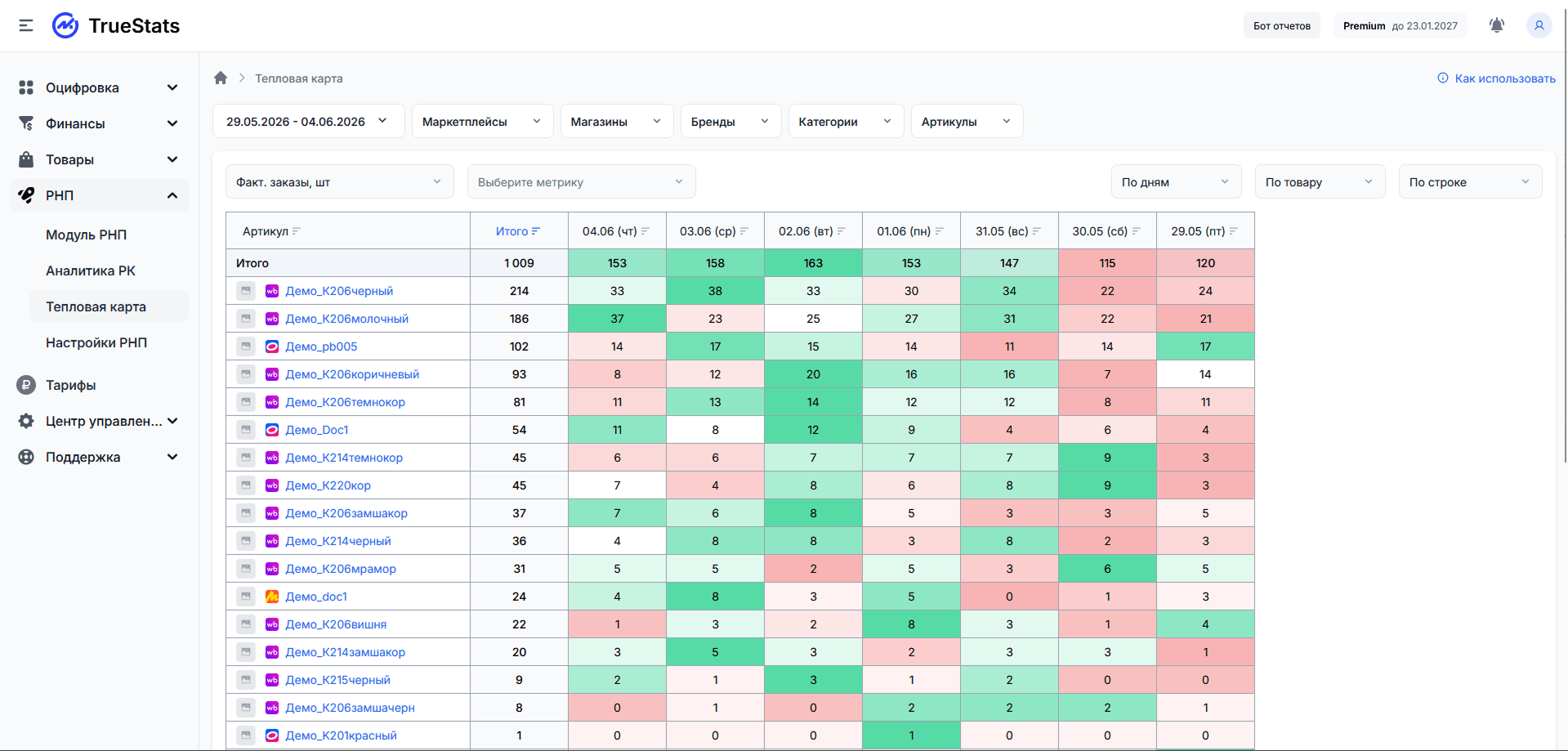Sort by the Итого column sort icon

(536, 231)
